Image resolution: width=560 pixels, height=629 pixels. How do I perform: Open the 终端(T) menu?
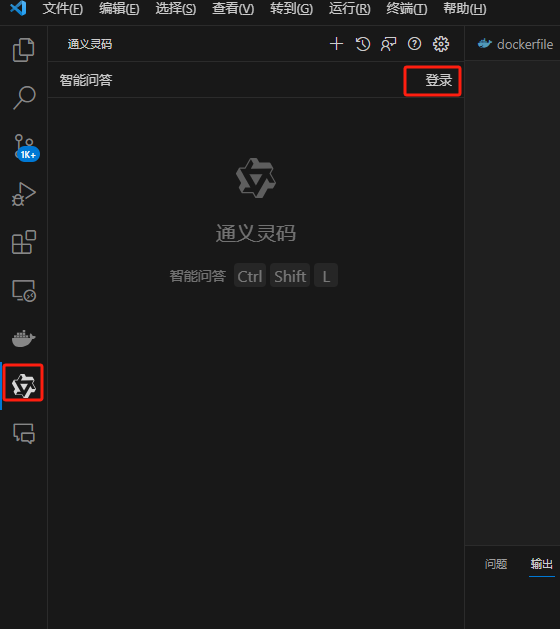point(406,8)
